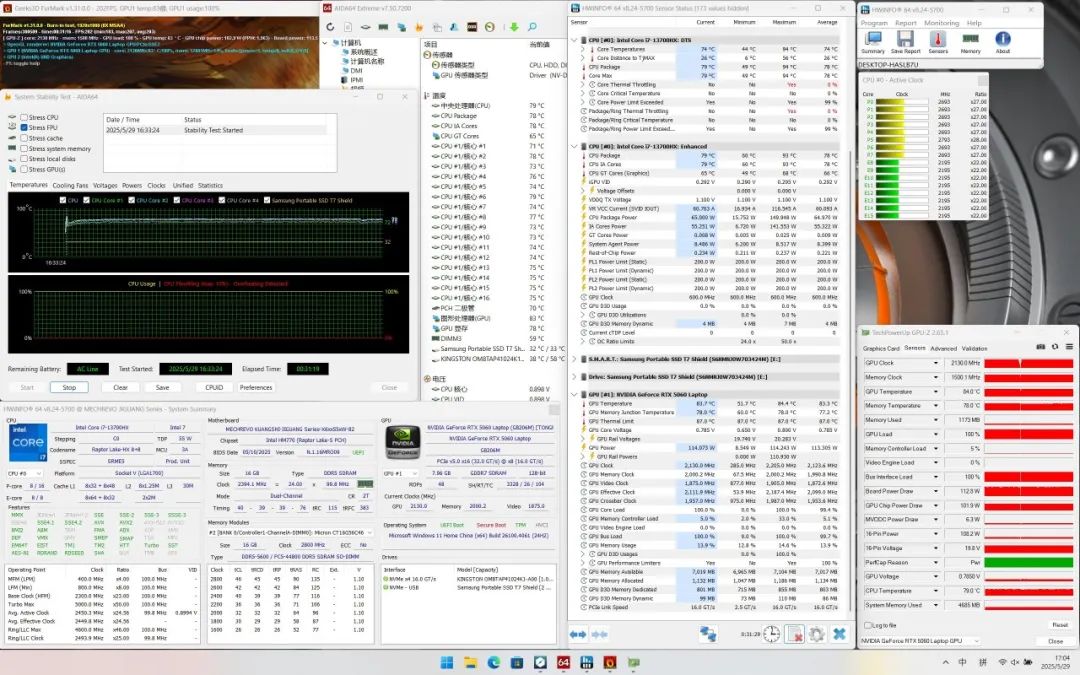Uncheck the Stress FPU checkbox

[x=24, y=128]
